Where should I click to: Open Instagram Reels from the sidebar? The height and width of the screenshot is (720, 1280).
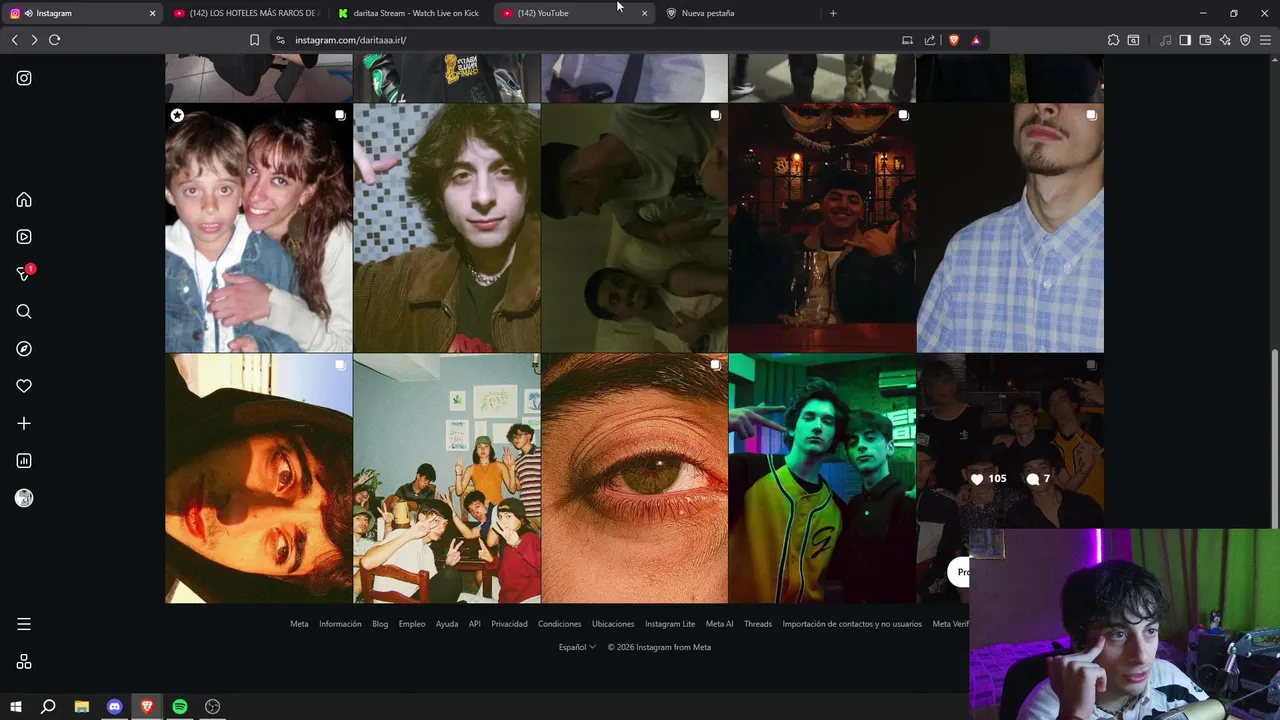pos(24,237)
